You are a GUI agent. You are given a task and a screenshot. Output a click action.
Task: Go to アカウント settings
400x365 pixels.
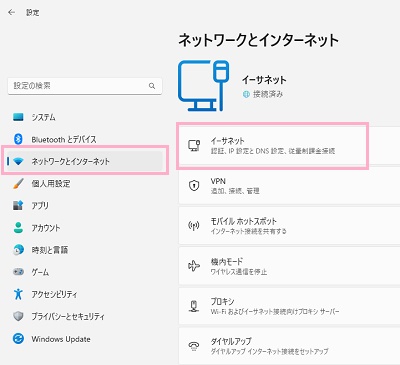[x=85, y=228]
